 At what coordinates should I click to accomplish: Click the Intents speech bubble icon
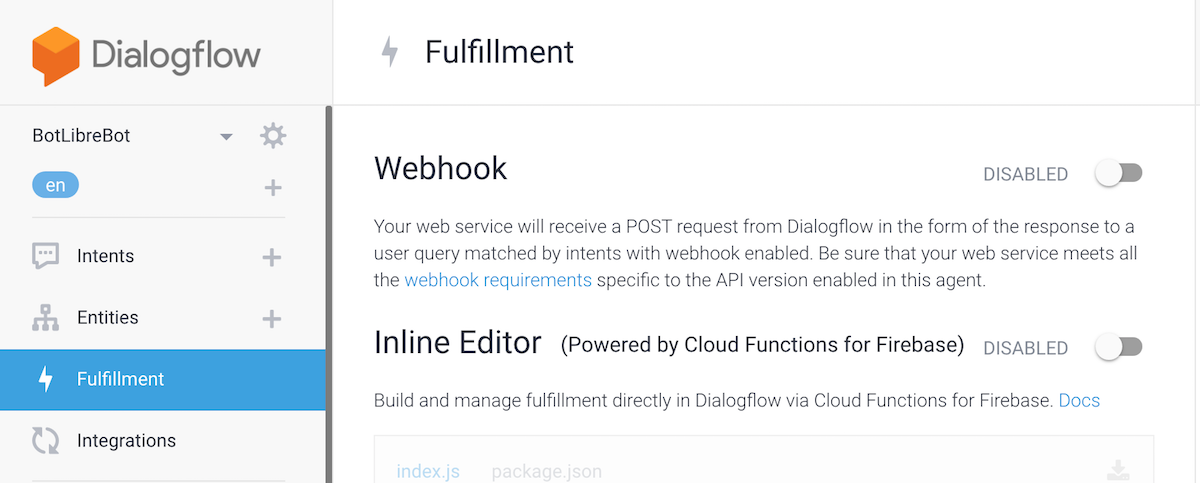pyautogui.click(x=46, y=256)
